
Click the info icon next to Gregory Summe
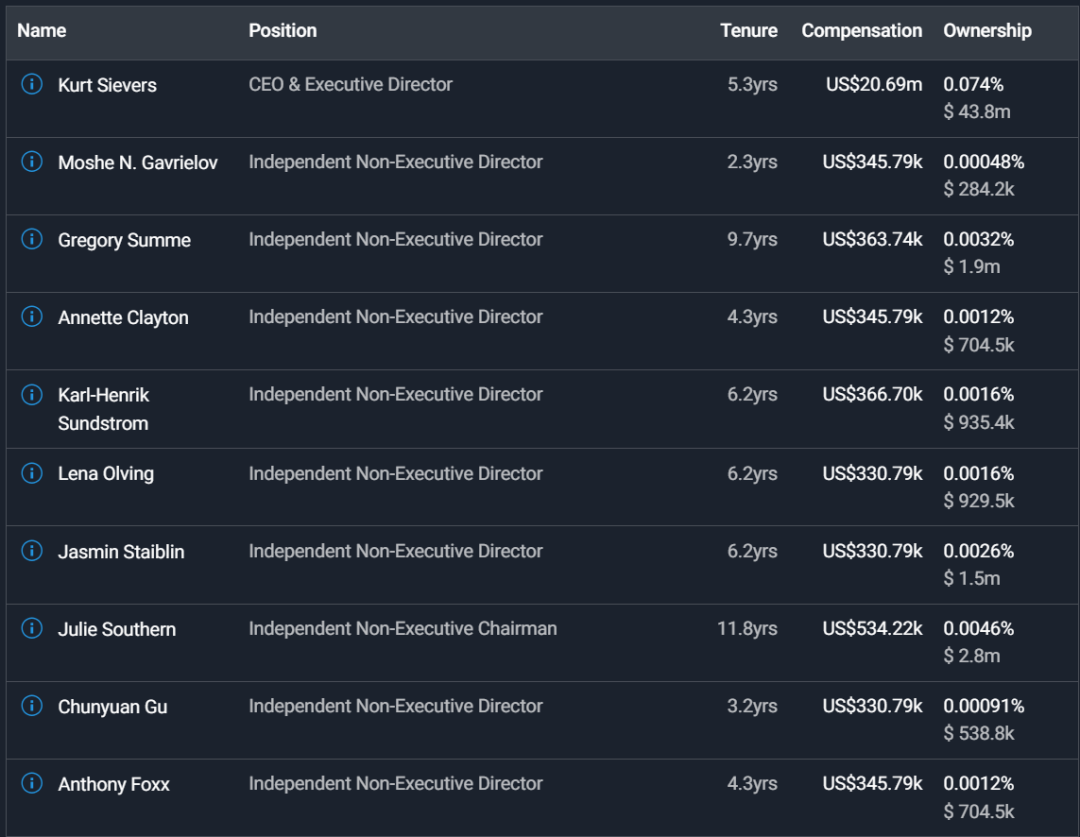pos(32,239)
